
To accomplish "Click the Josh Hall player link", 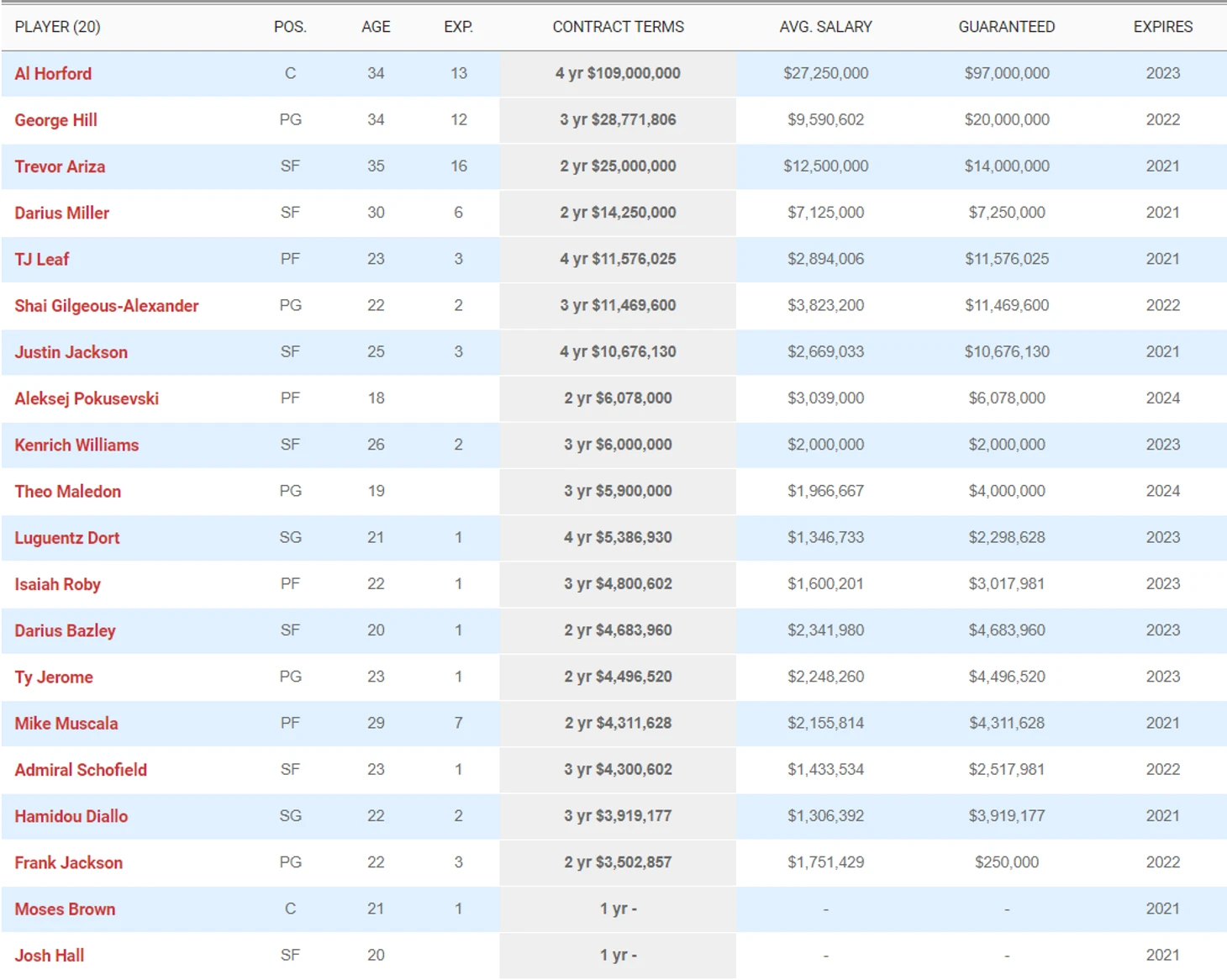I will [x=50, y=956].
